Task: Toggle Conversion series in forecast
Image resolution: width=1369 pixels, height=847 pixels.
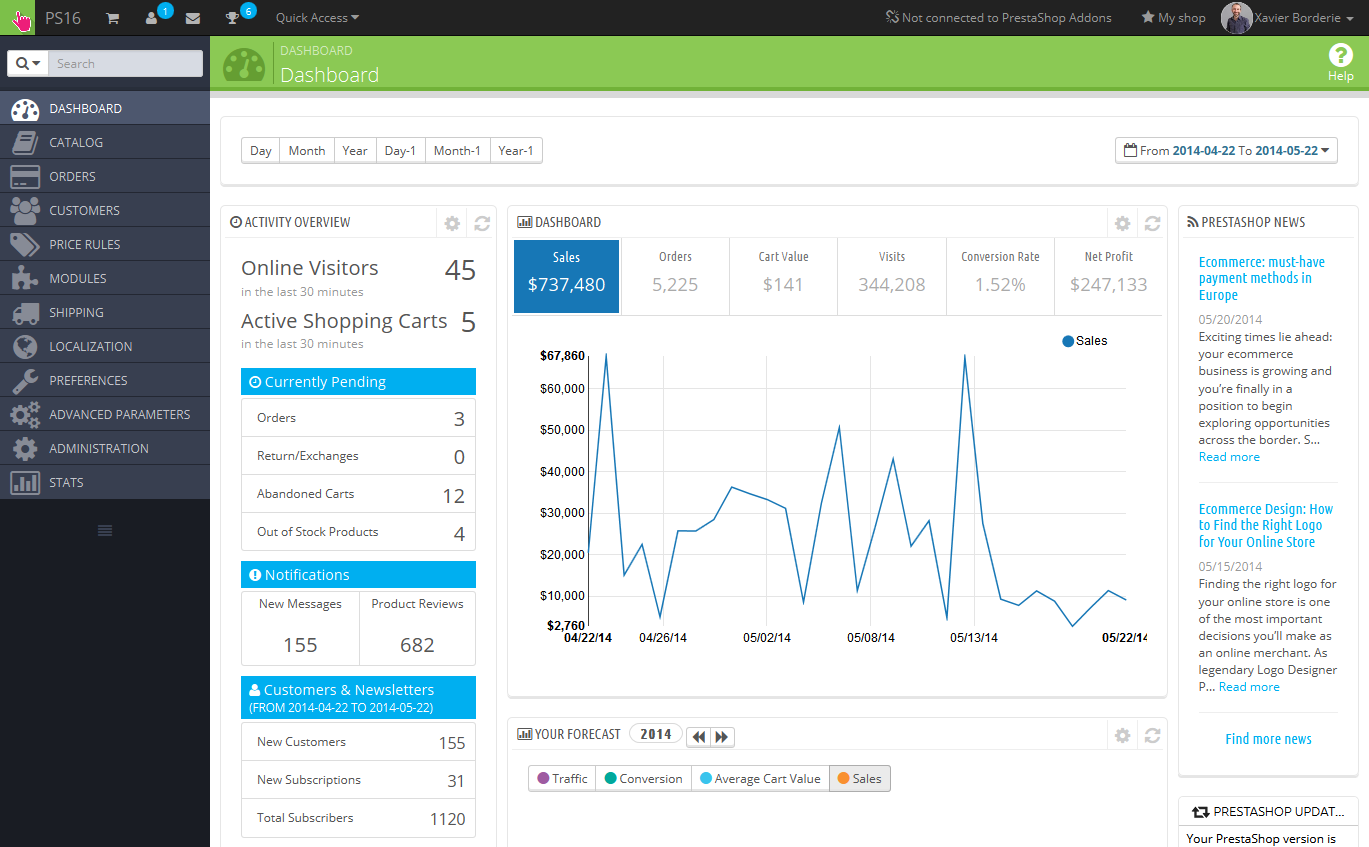Action: click(643, 778)
